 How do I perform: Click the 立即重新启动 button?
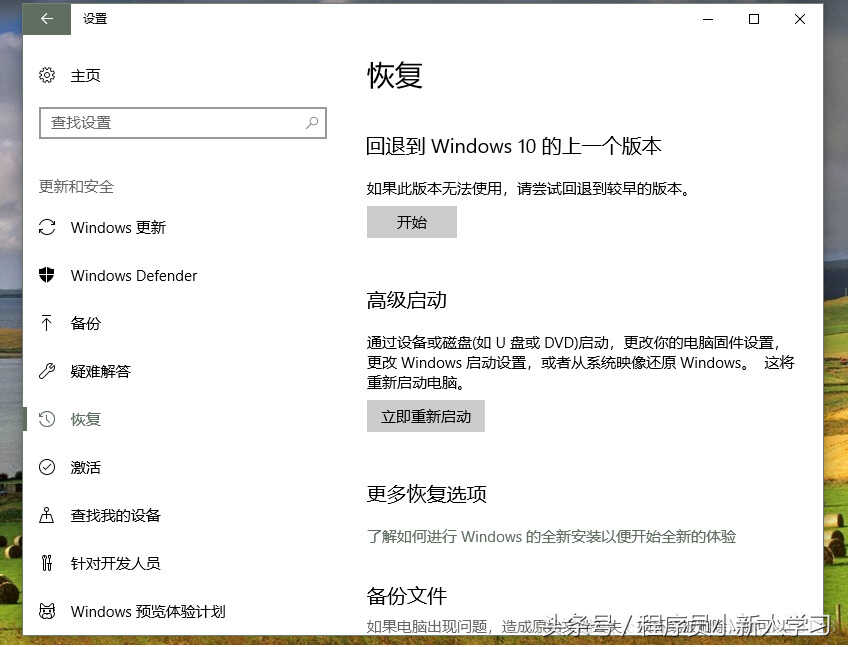click(x=426, y=416)
